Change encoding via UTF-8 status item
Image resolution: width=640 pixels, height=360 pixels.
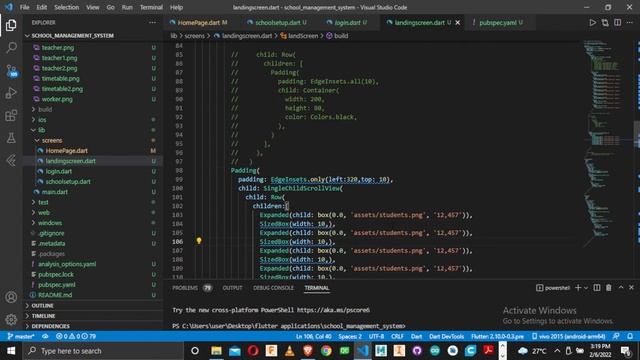tap(376, 336)
